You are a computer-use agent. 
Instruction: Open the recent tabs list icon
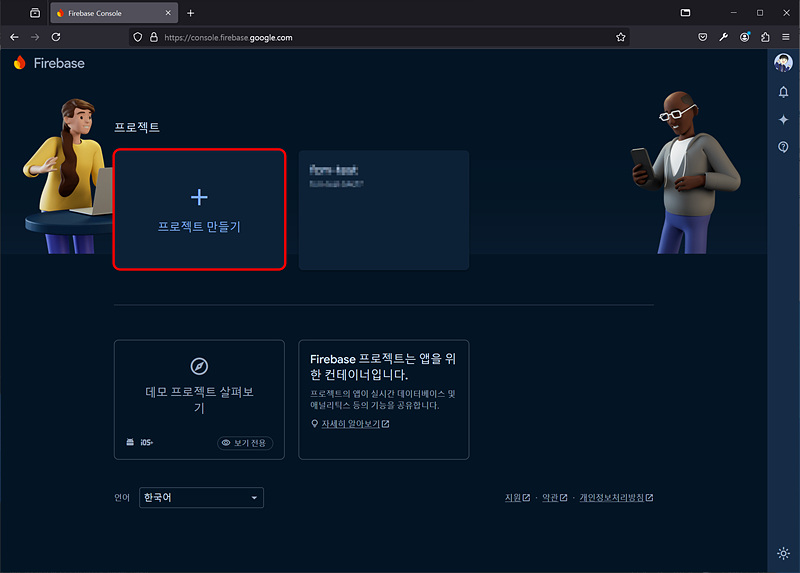(x=35, y=13)
